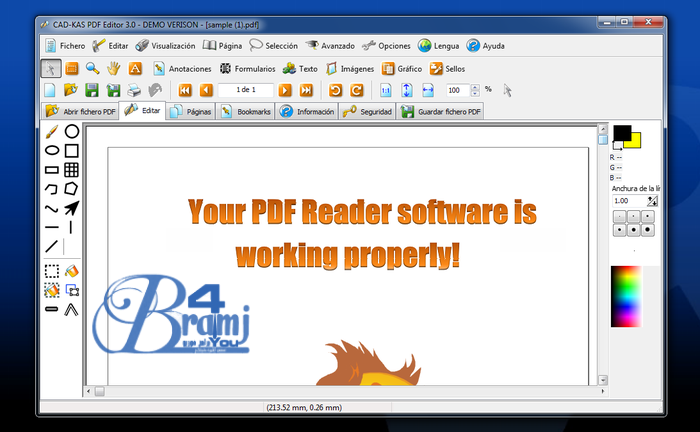700x432 pixels.
Task: Switch to the Páginas tab
Action: coord(191,112)
